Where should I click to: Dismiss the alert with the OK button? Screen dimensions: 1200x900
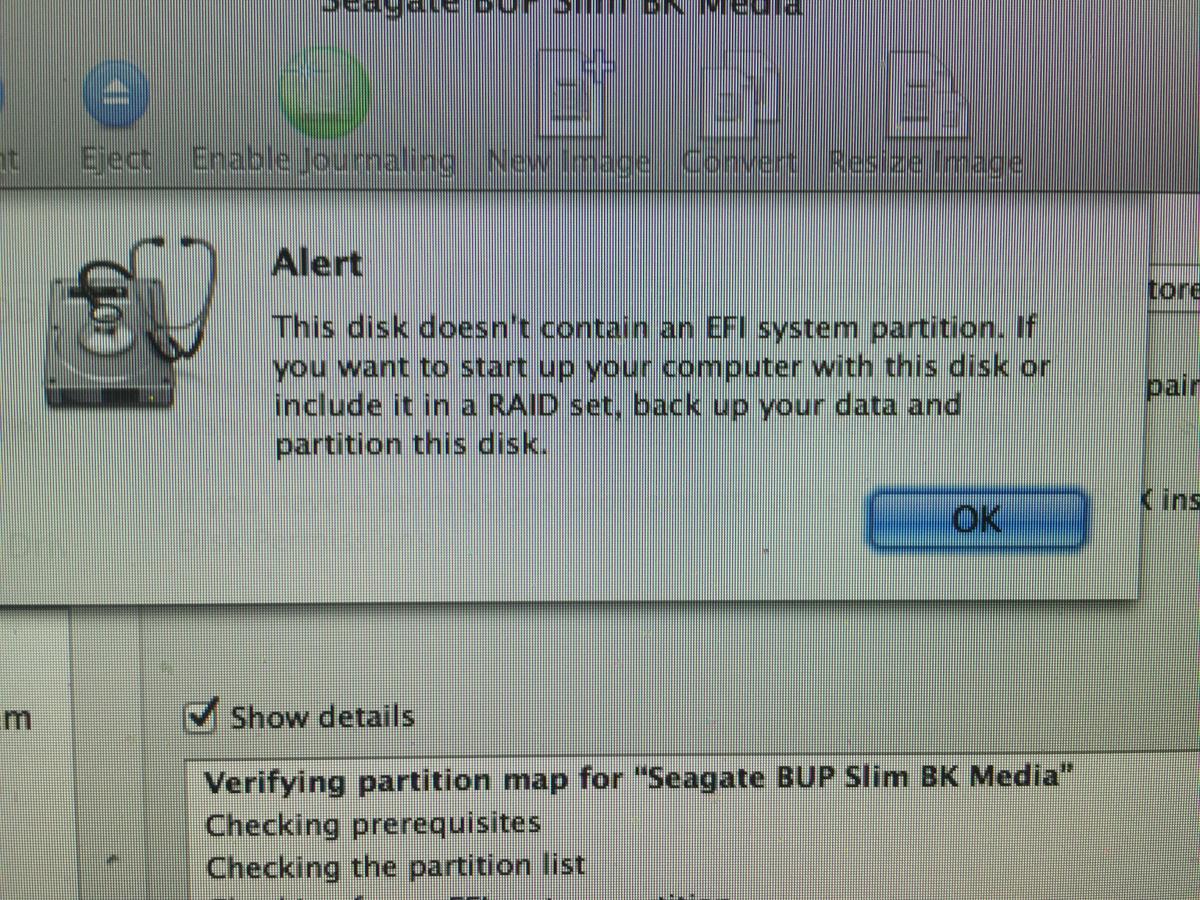976,518
